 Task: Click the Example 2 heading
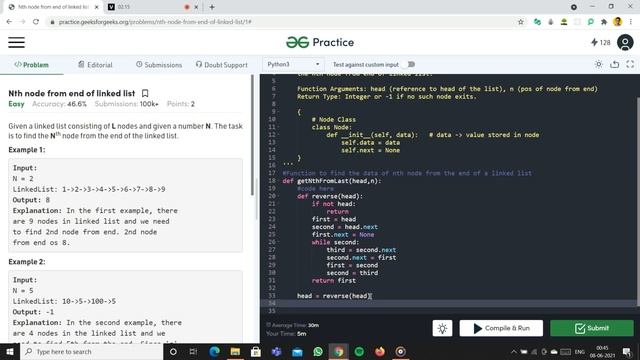point(27,262)
